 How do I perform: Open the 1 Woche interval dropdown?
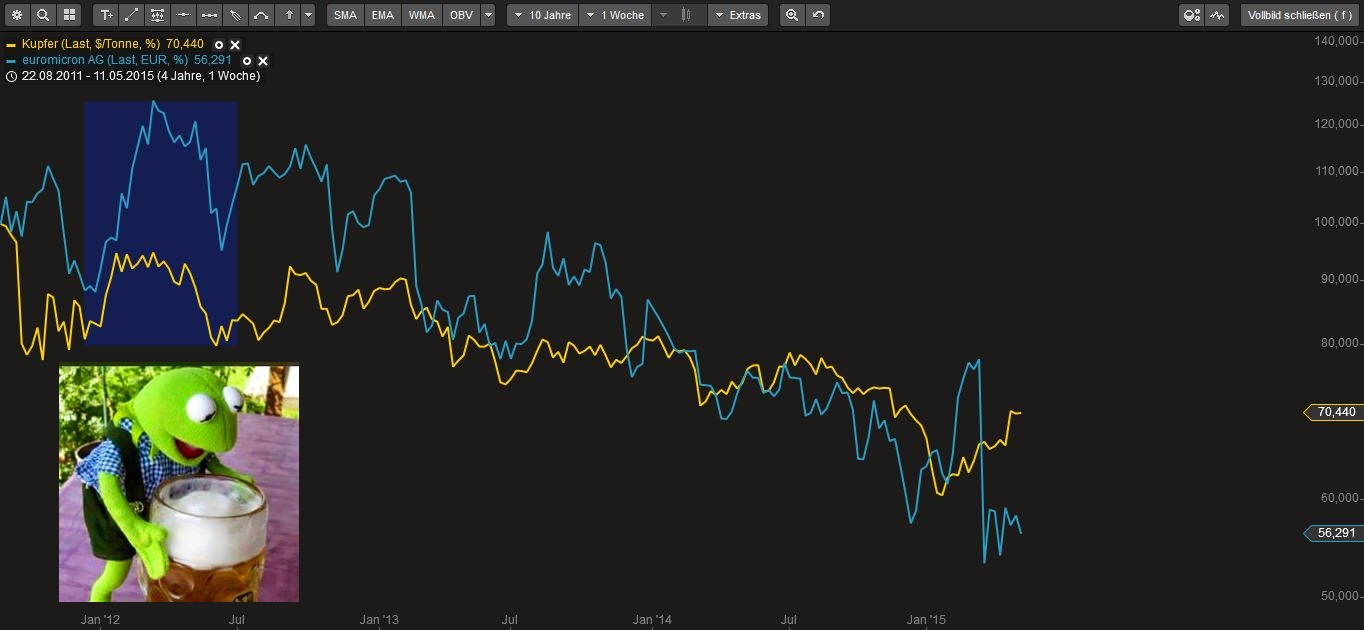pos(614,15)
